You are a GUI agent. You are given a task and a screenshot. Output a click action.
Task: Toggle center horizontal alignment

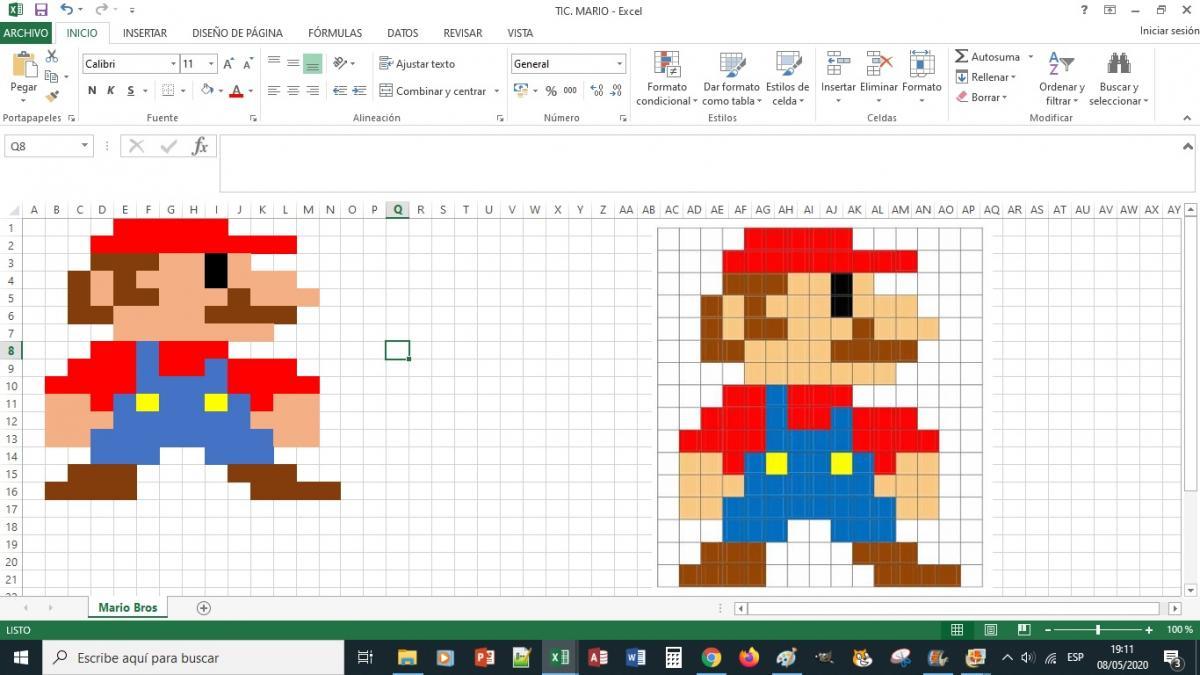point(293,90)
